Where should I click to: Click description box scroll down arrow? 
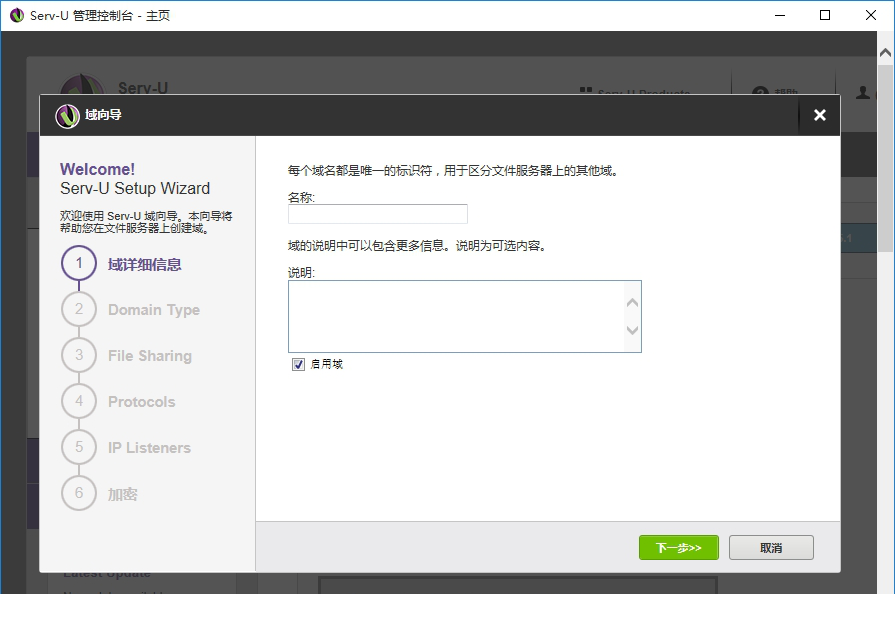tap(632, 330)
